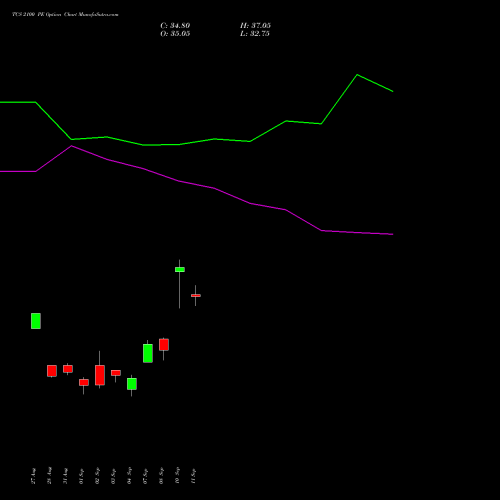The height and width of the screenshot is (500, 500).
Task: Click the 04 Sep date label
Action: [129, 476]
